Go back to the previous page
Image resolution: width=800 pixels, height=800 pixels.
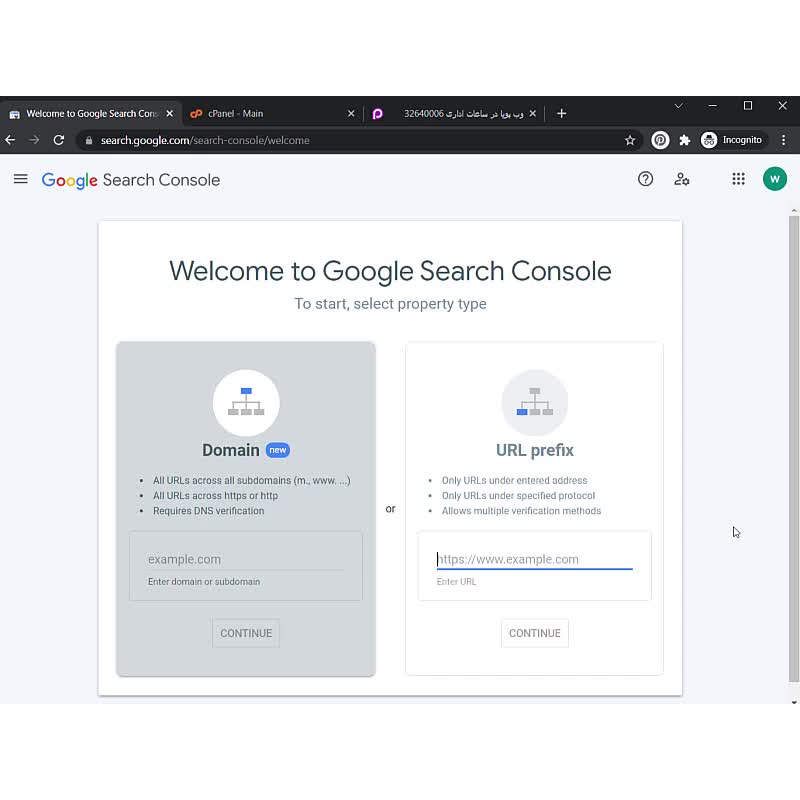(x=11, y=140)
